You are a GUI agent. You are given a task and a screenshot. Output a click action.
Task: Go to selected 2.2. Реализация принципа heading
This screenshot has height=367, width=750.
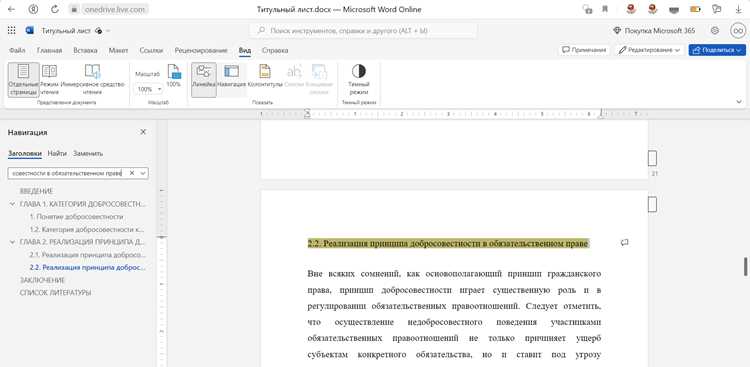[x=88, y=267]
